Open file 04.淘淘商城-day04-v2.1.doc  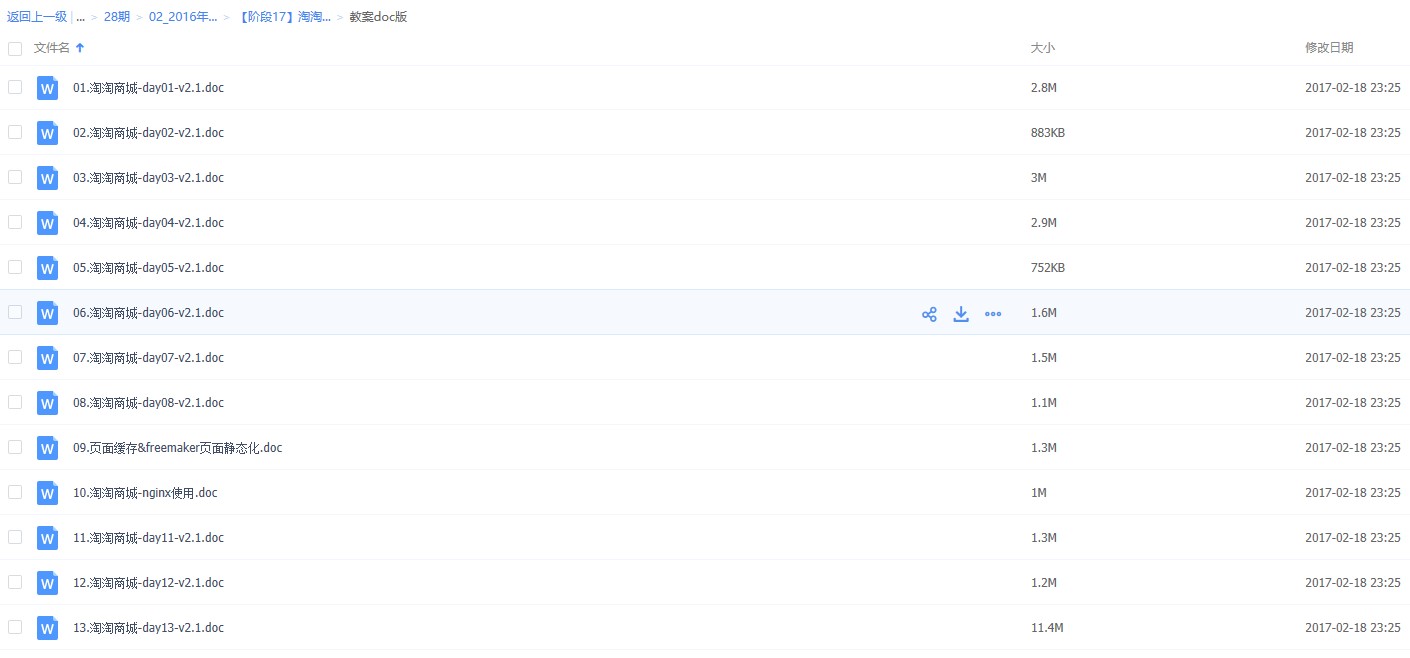click(x=148, y=223)
